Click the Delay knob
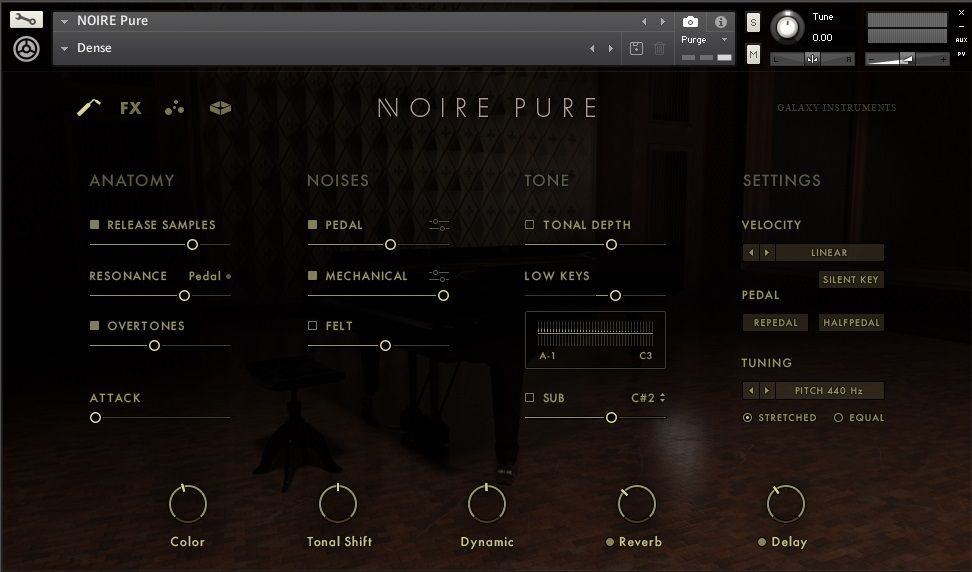 [785, 503]
